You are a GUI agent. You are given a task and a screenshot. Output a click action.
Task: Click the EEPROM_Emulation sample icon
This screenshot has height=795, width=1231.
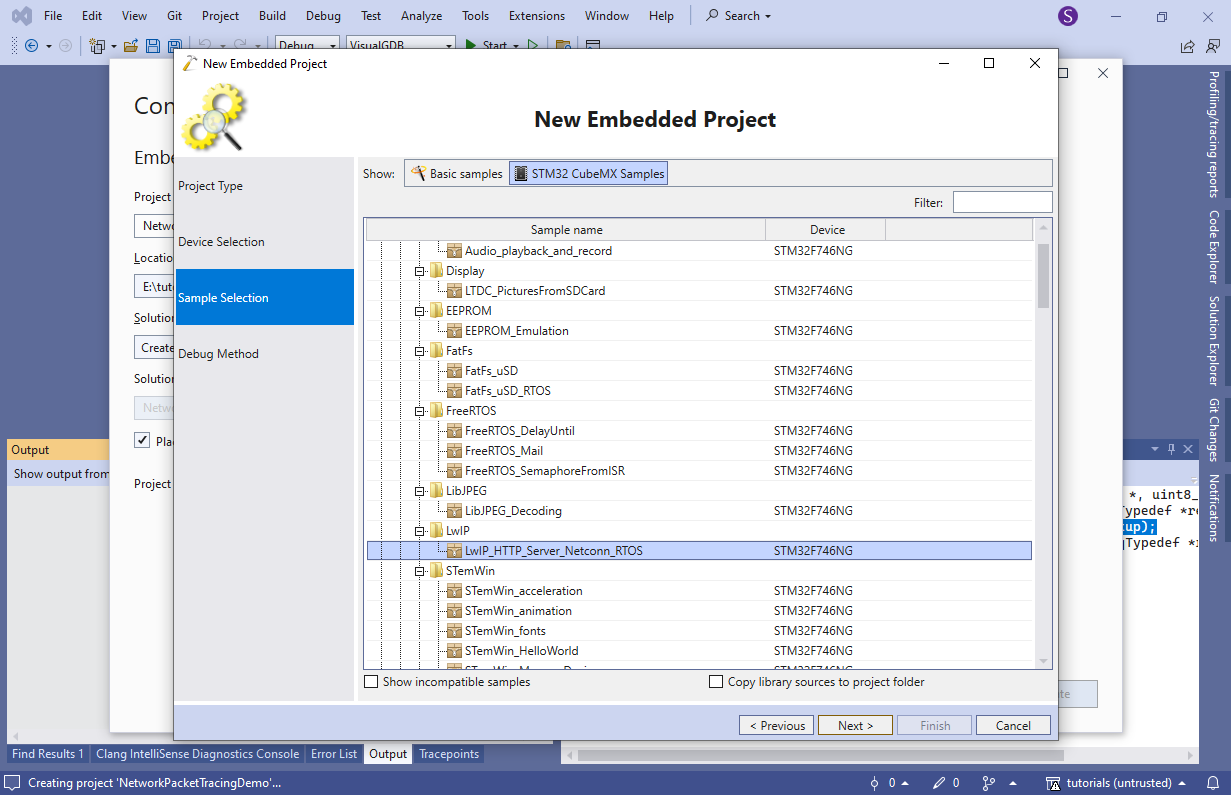pyautogui.click(x=455, y=331)
